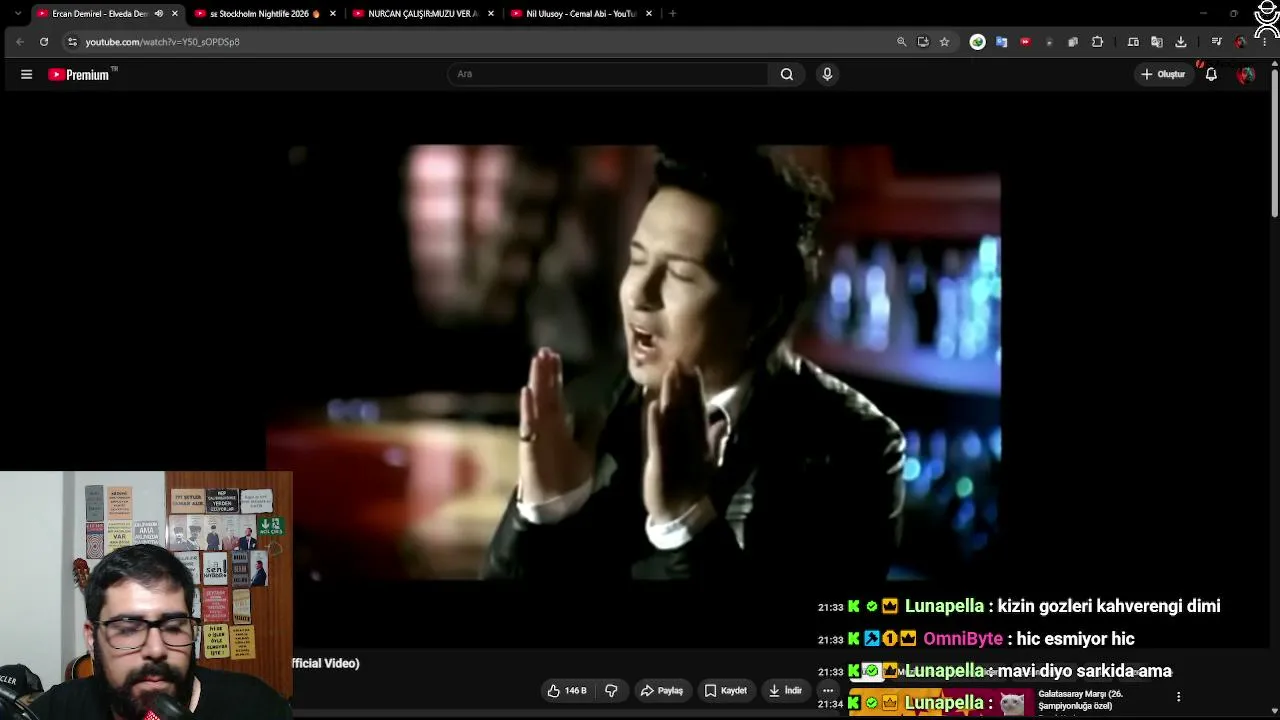Open the Chrome three-dot menu
The image size is (1280, 720).
pos(1265,42)
